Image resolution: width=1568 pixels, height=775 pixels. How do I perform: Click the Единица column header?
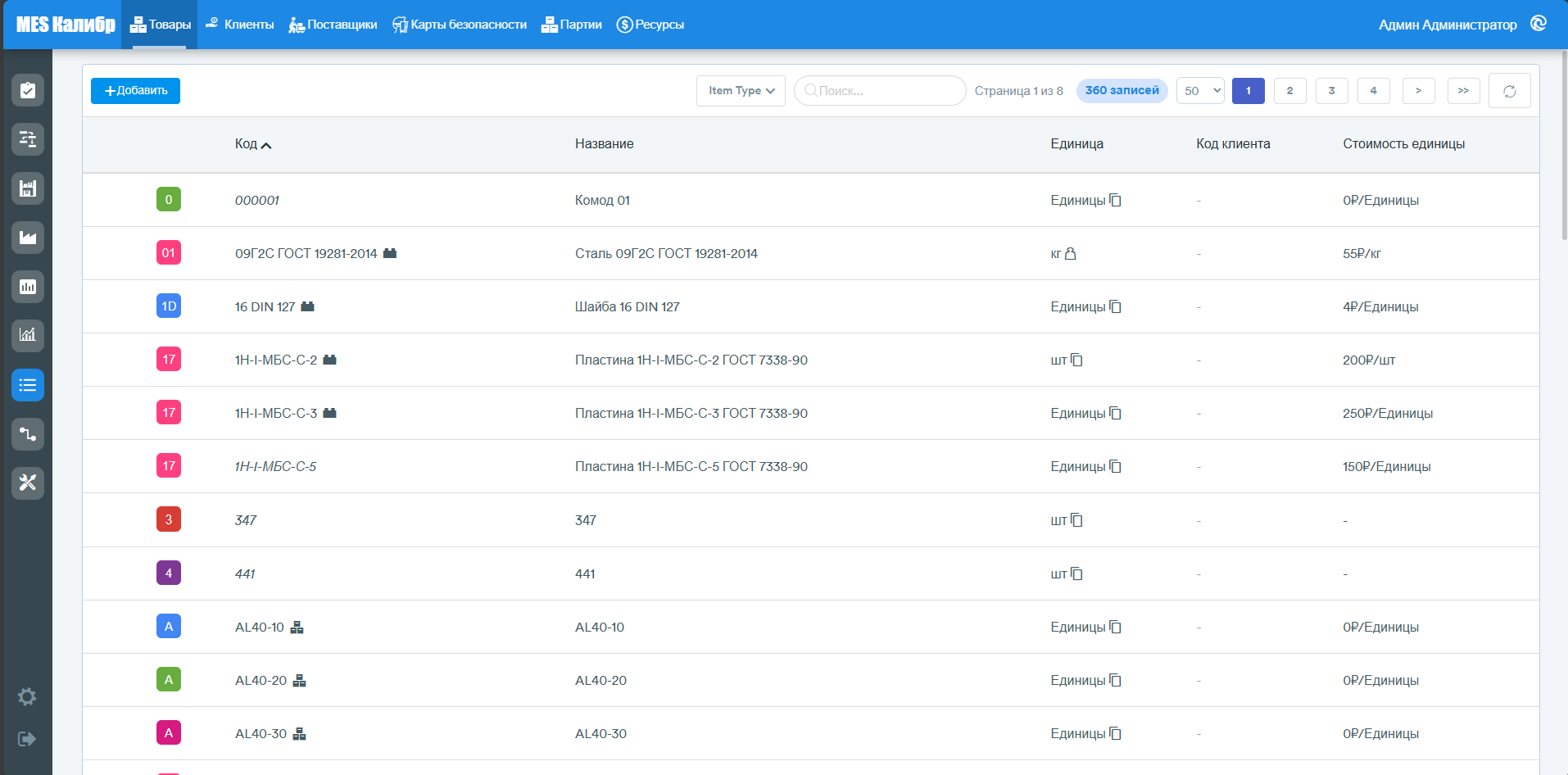[x=1077, y=144]
